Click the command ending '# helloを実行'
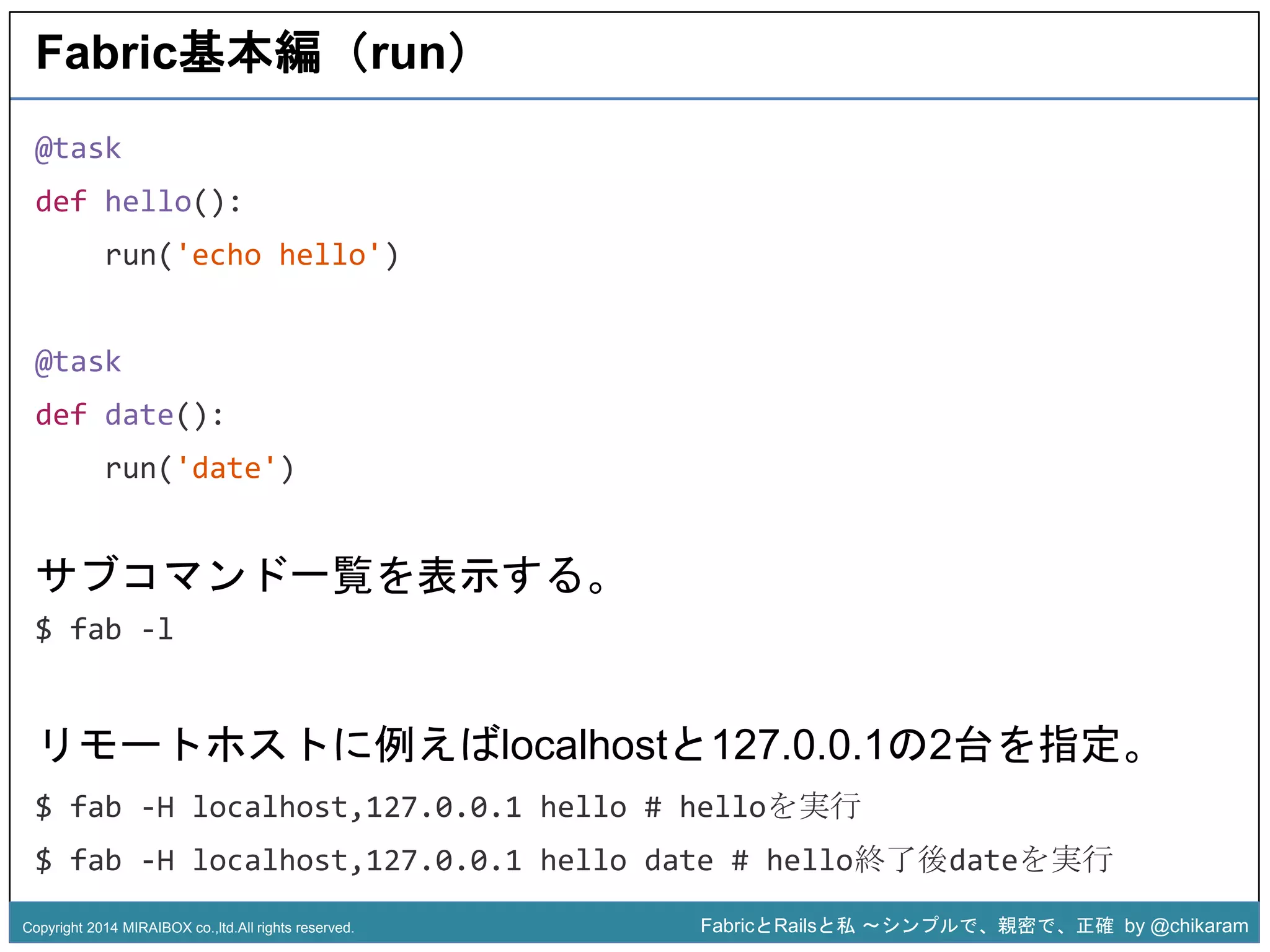Screen dimensions: 1270x952 coord(448,807)
